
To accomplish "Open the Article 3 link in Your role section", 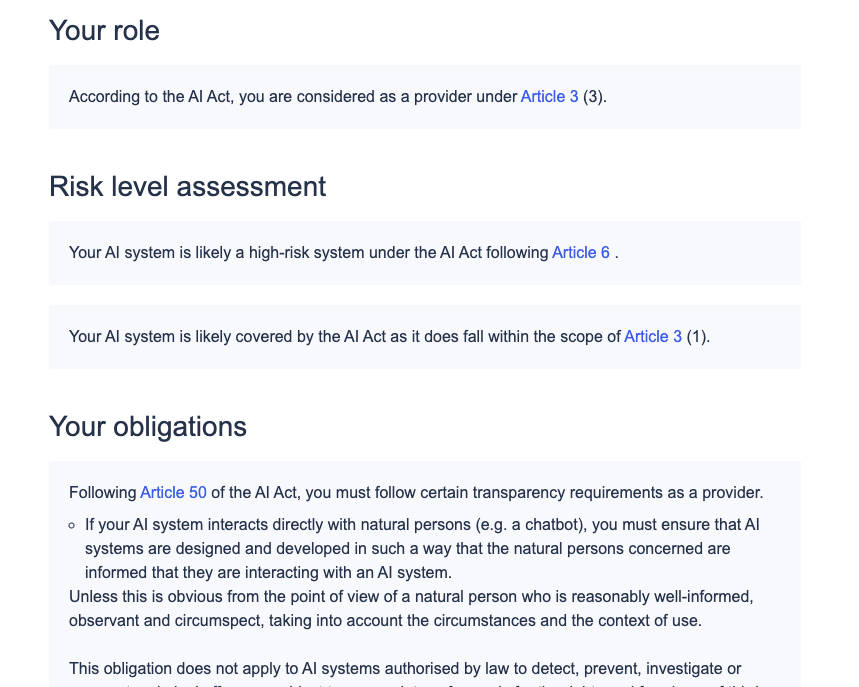I will tap(549, 97).
